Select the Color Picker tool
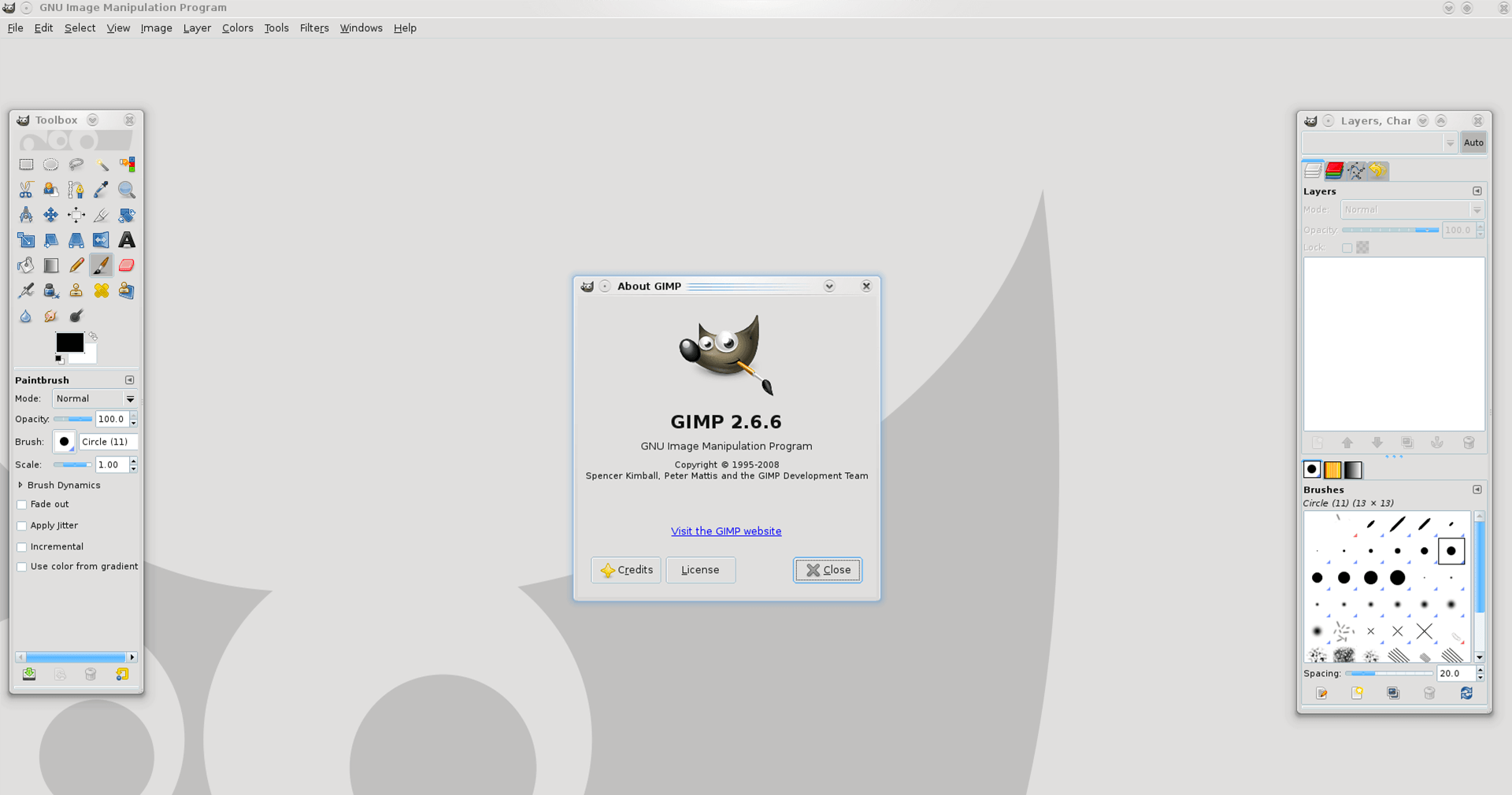Image resolution: width=1512 pixels, height=795 pixels. [x=102, y=190]
